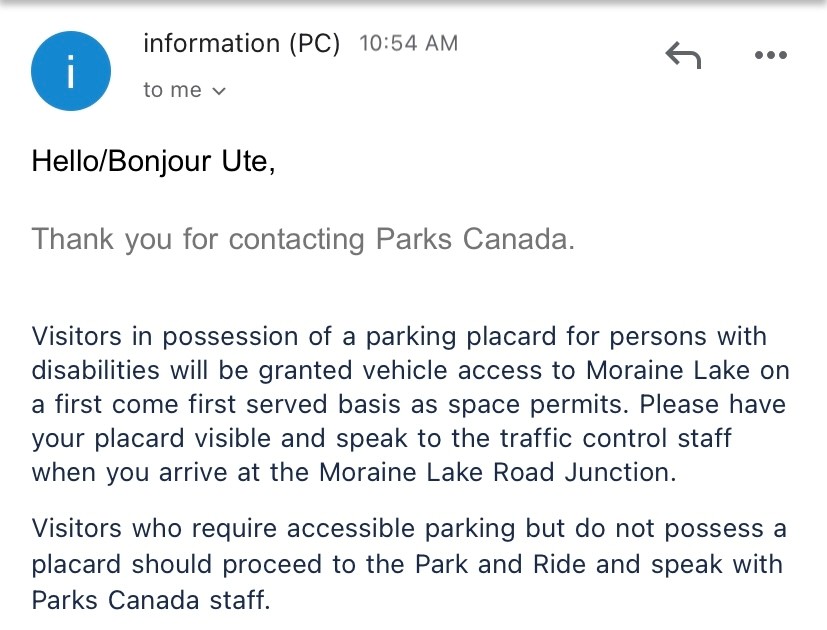
Task: Click "Parks Canada staff" in last line
Action: click(151, 600)
